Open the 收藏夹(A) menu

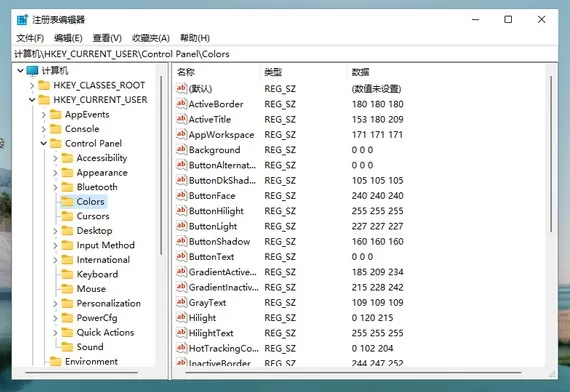point(151,38)
